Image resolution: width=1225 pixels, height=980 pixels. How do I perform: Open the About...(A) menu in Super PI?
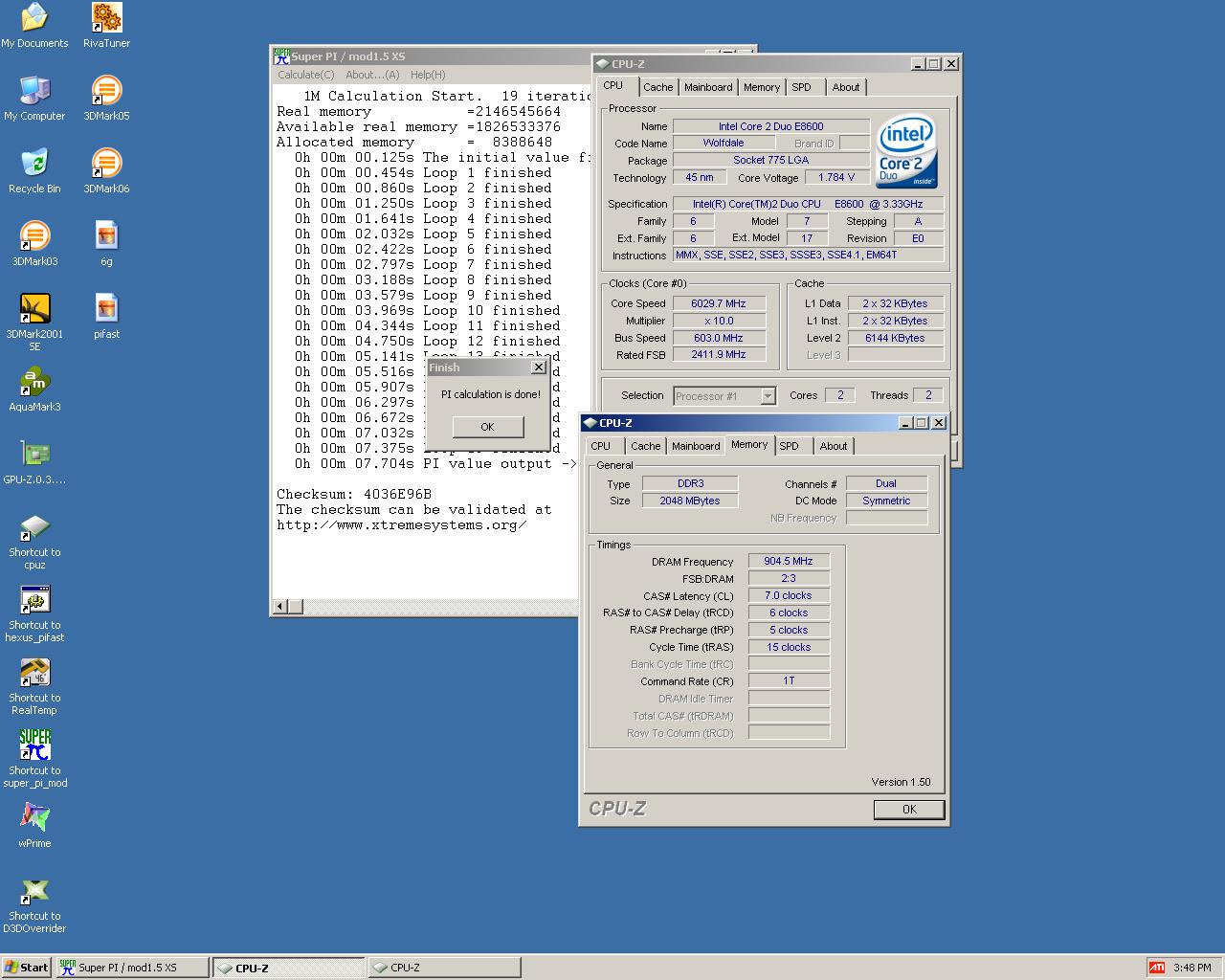point(372,75)
